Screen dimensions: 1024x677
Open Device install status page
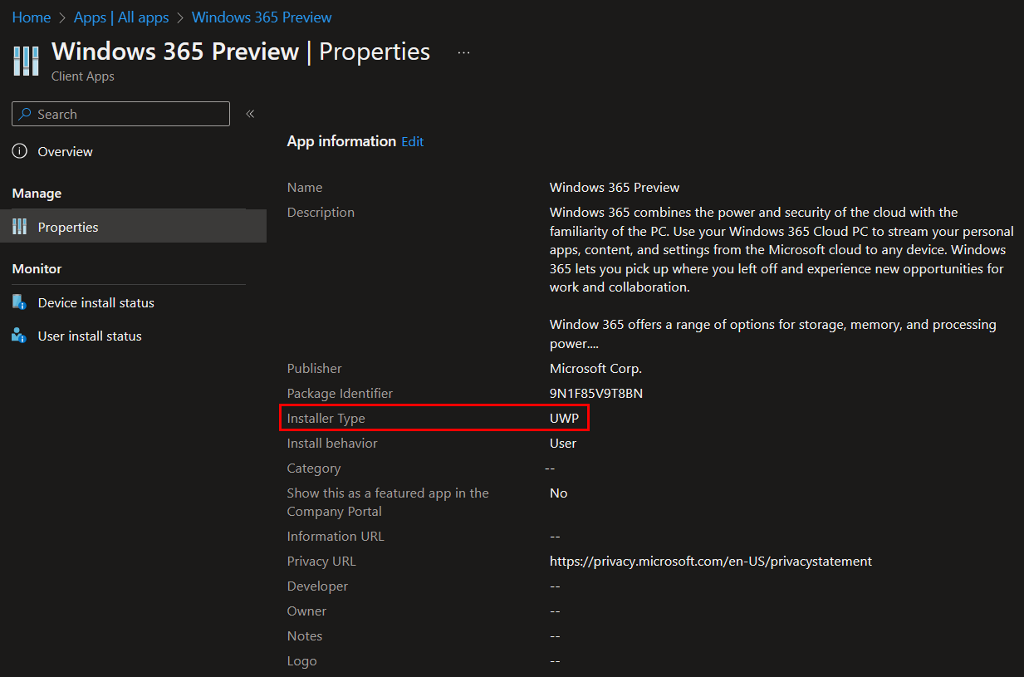click(x=96, y=302)
